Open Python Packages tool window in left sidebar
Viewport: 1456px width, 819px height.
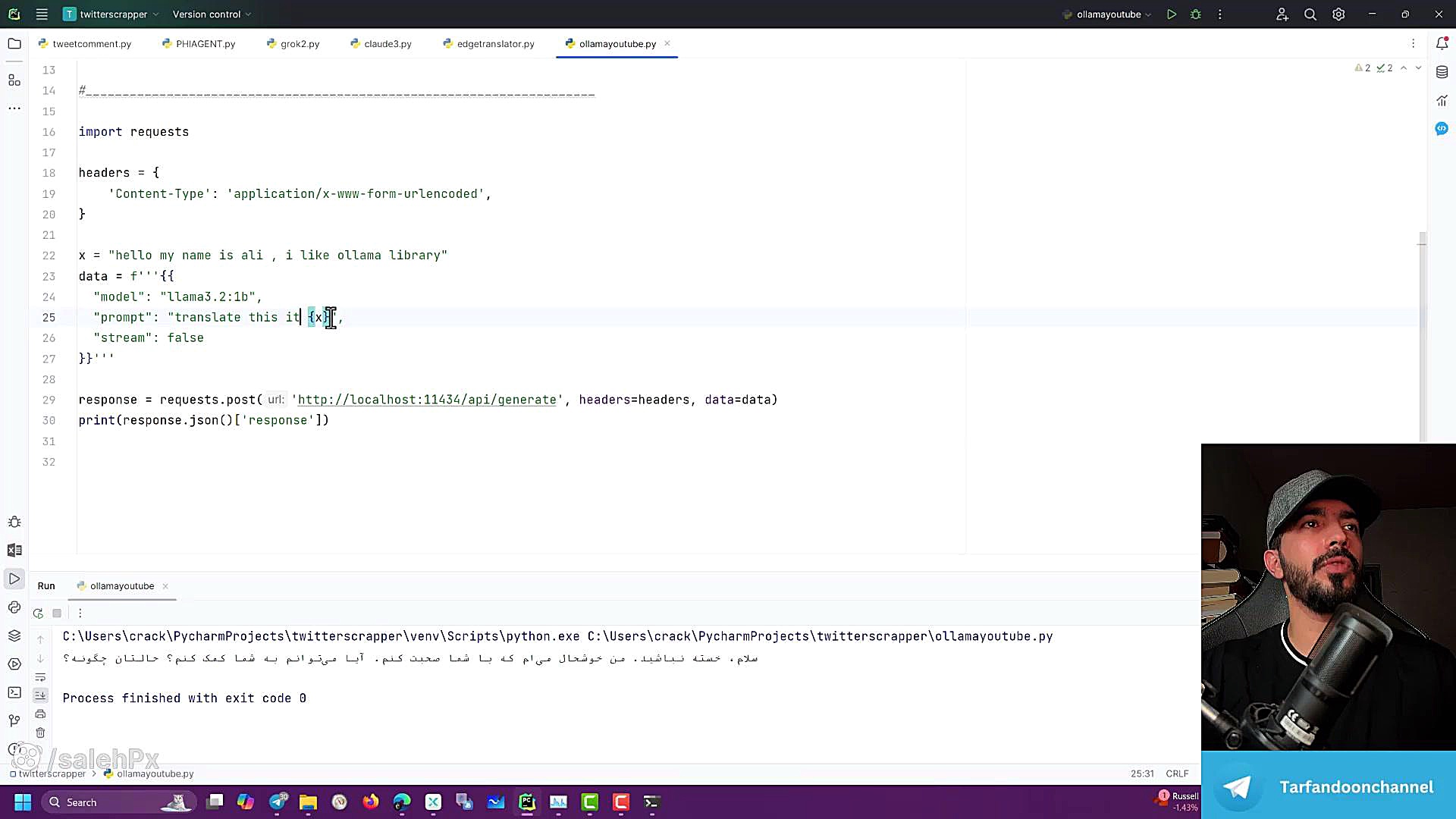14,635
